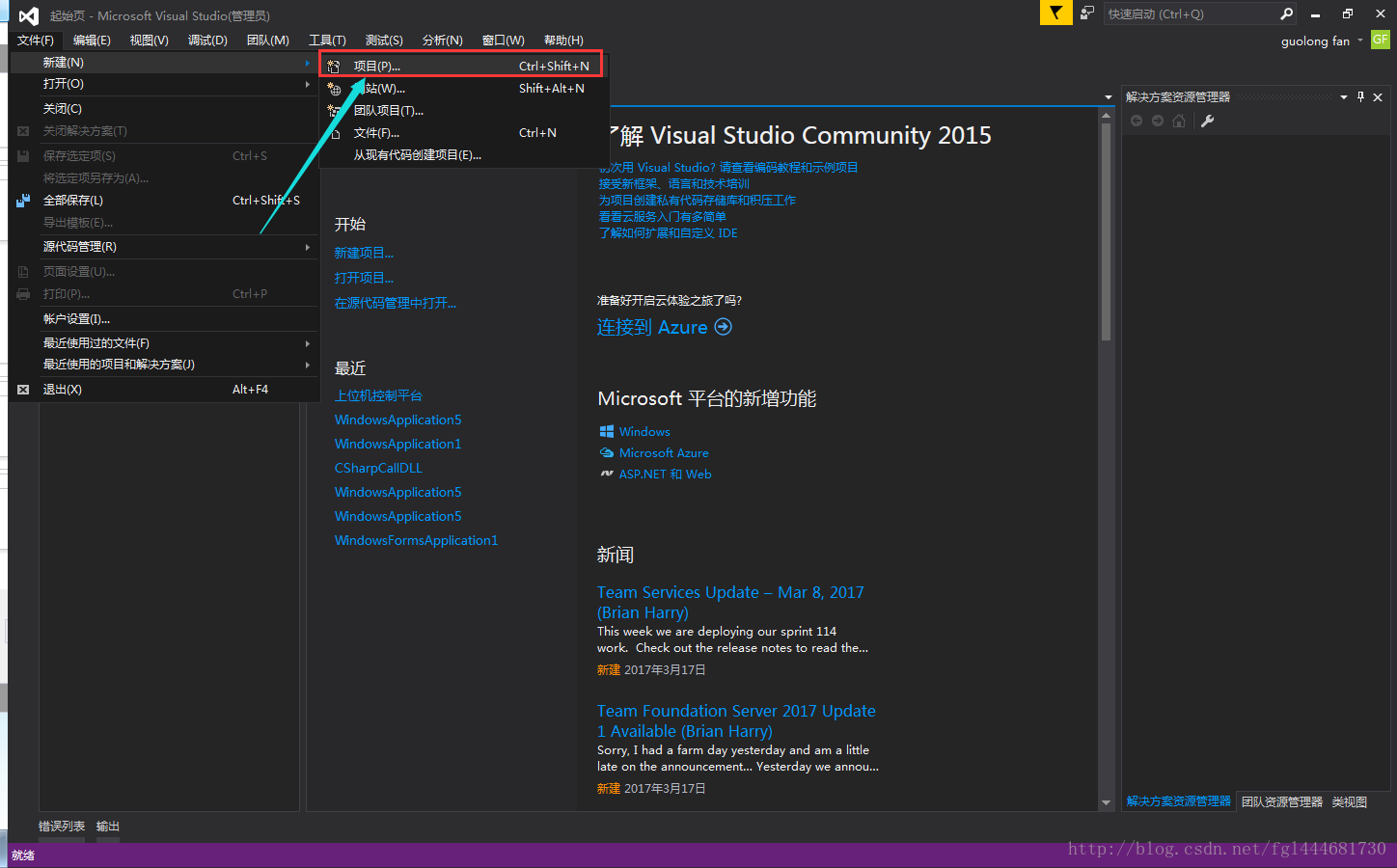Click the Solution Explorer forward arrow icon

pos(1158,121)
